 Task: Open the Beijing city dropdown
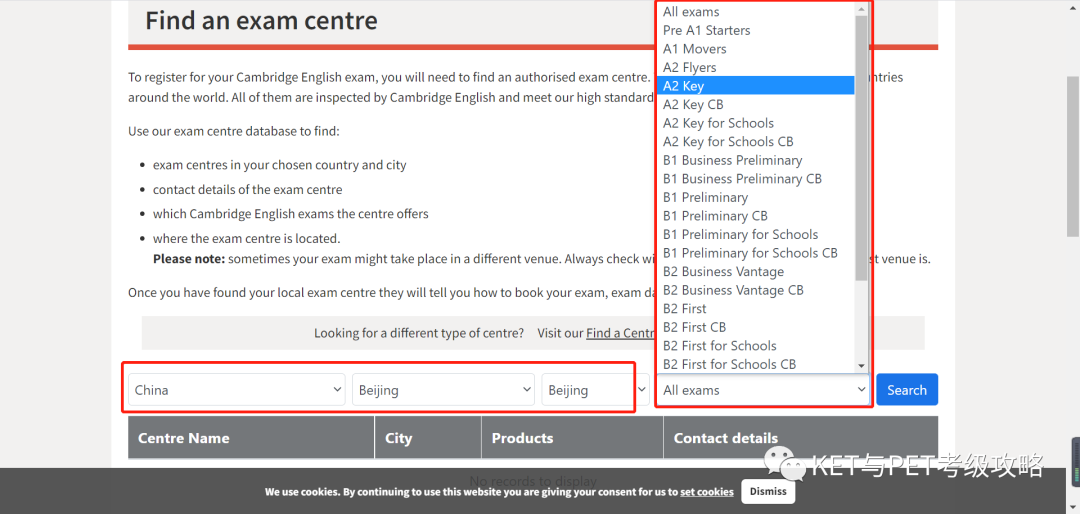(x=595, y=390)
